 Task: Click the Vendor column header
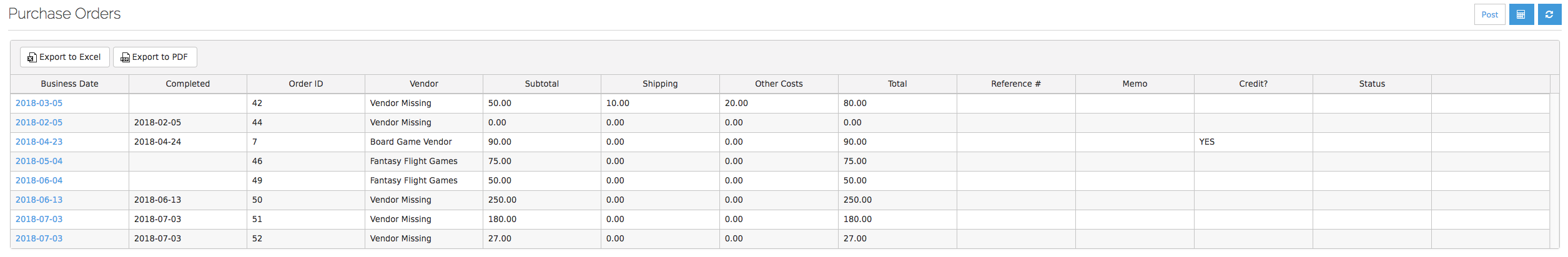[x=423, y=84]
